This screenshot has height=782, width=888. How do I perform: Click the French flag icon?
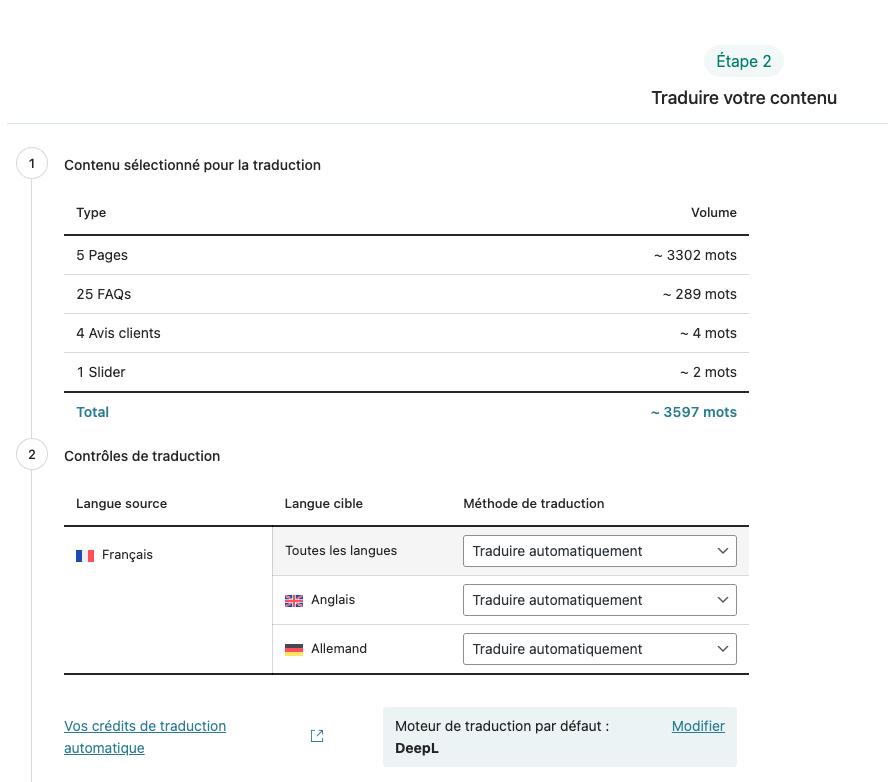[x=85, y=555]
